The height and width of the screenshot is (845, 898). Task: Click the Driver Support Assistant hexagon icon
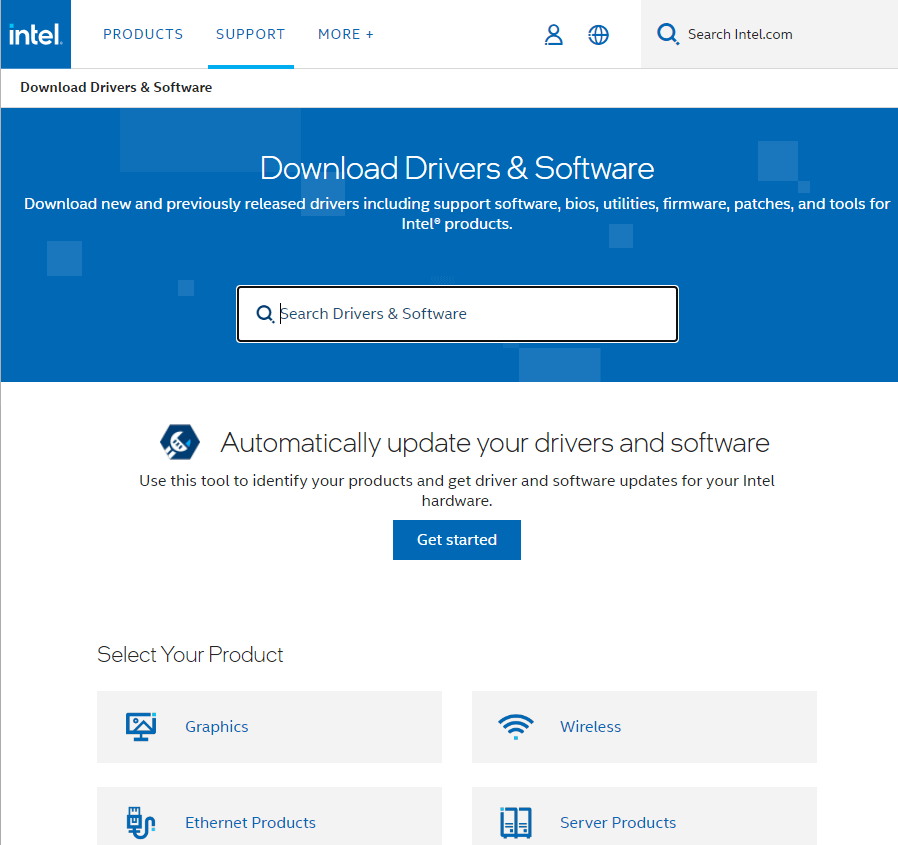pyautogui.click(x=180, y=442)
